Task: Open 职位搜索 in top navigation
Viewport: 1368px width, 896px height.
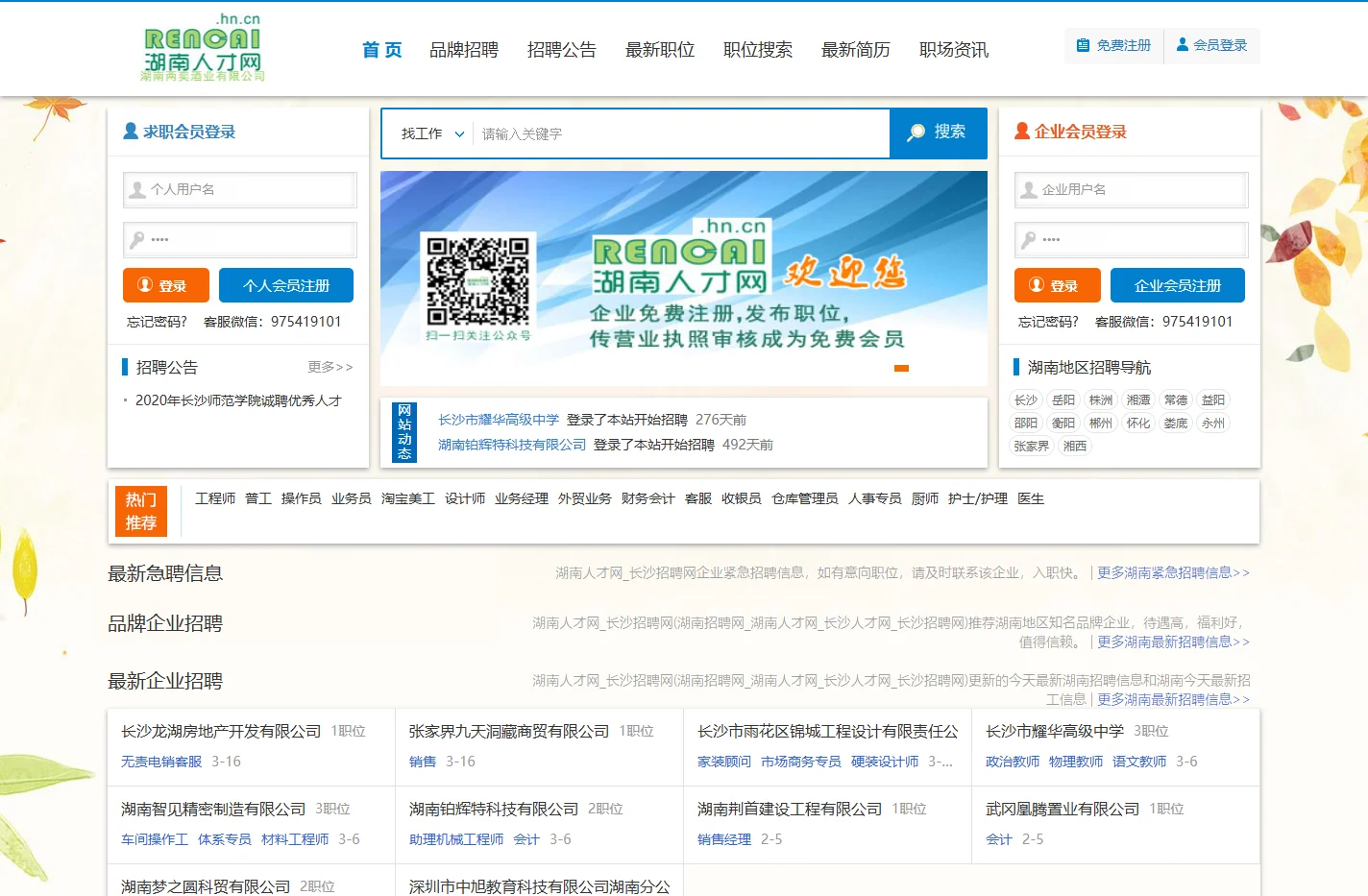Action: point(758,50)
